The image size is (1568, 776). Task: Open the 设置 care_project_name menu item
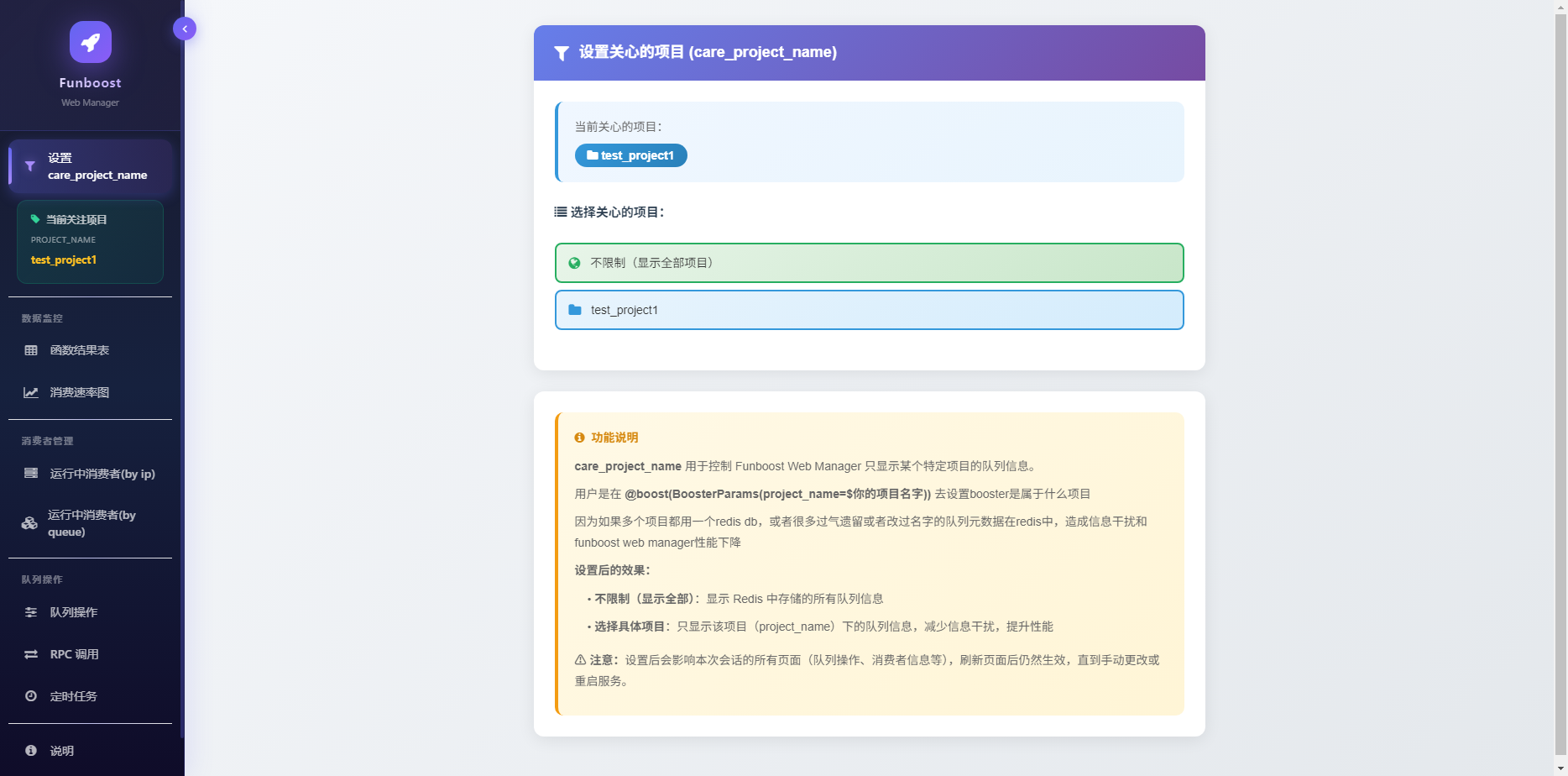pyautogui.click(x=91, y=166)
